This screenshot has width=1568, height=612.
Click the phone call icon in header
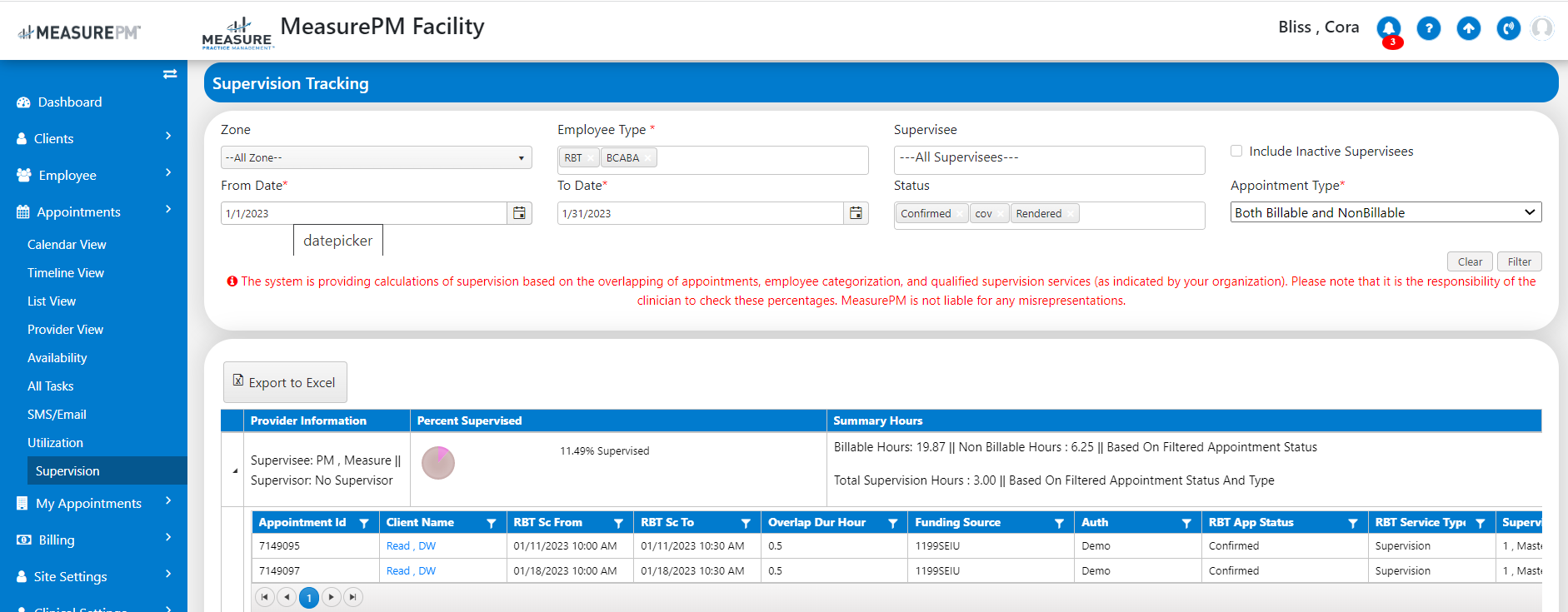1509,28
